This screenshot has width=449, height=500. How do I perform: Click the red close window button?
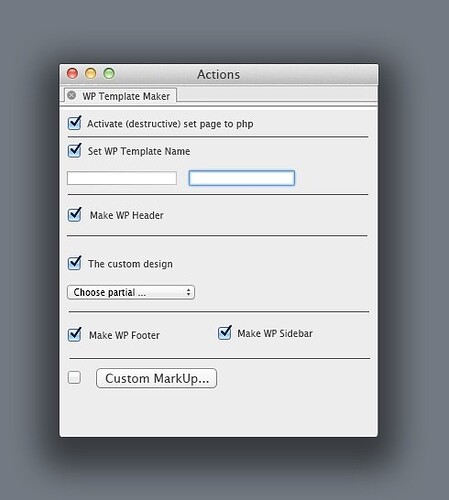[x=72, y=73]
